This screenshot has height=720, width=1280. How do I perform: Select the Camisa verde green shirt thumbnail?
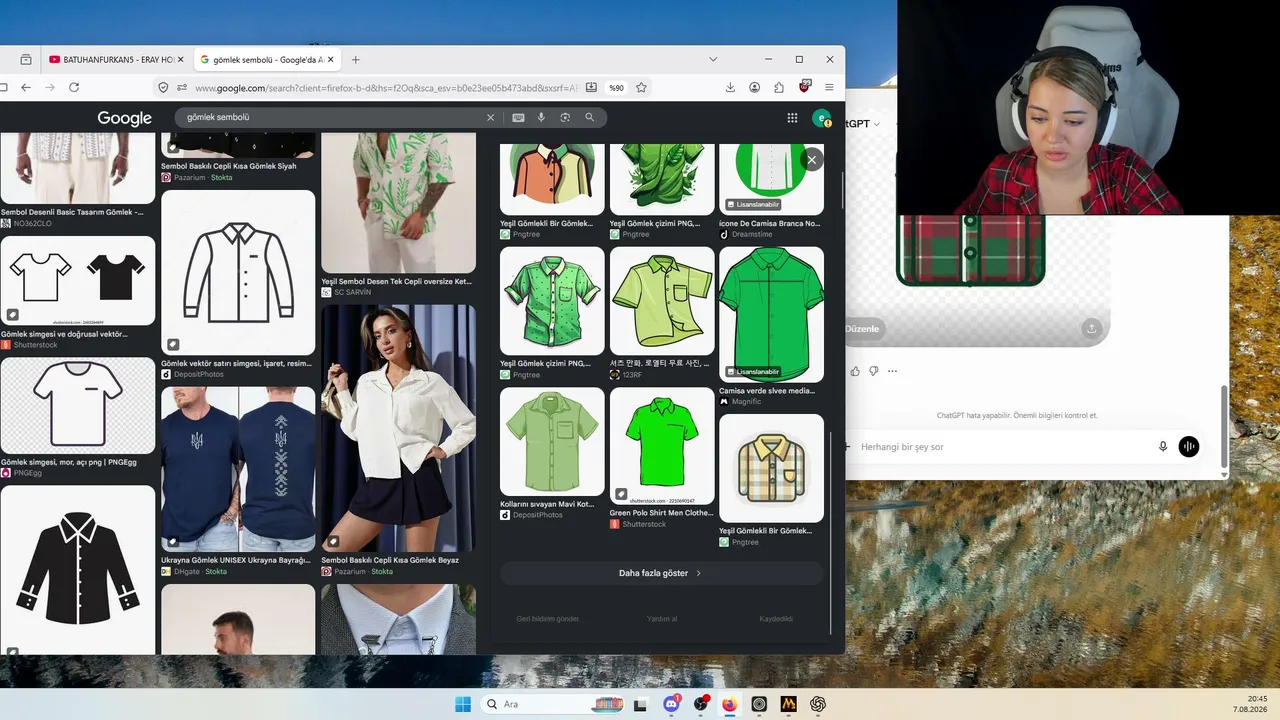(771, 315)
